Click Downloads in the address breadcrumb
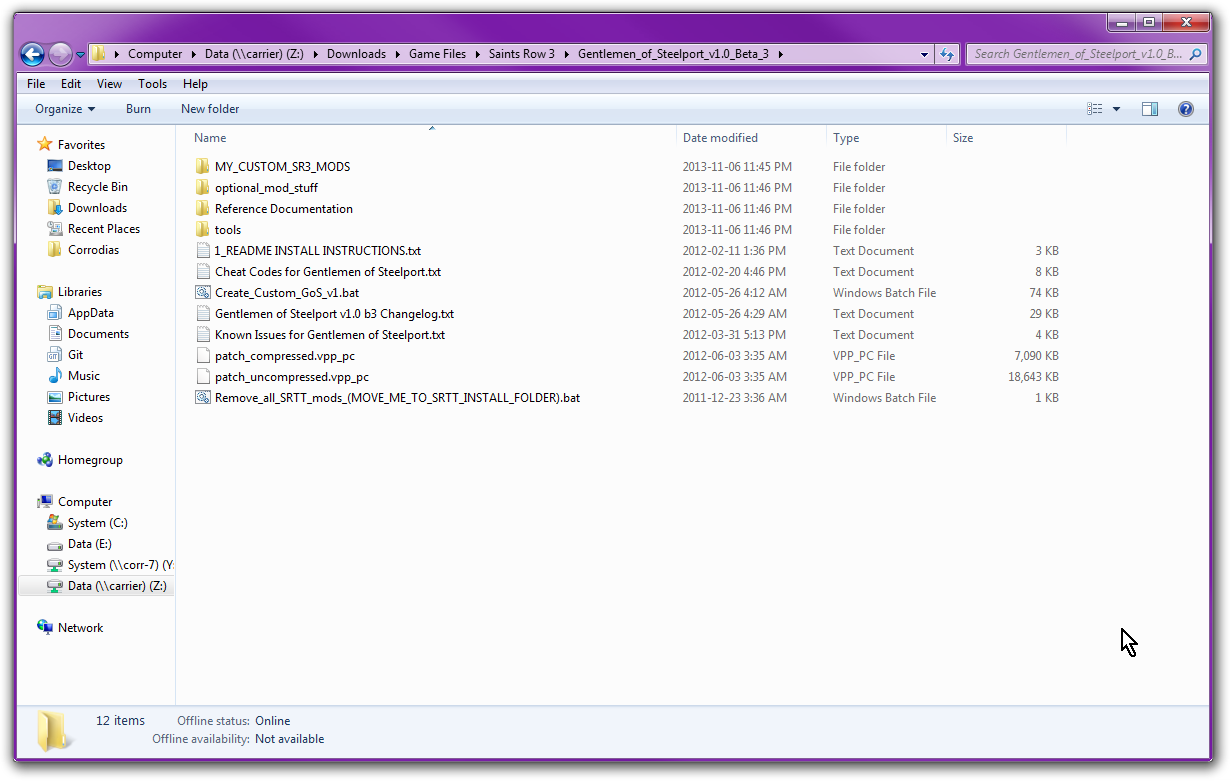 356,54
